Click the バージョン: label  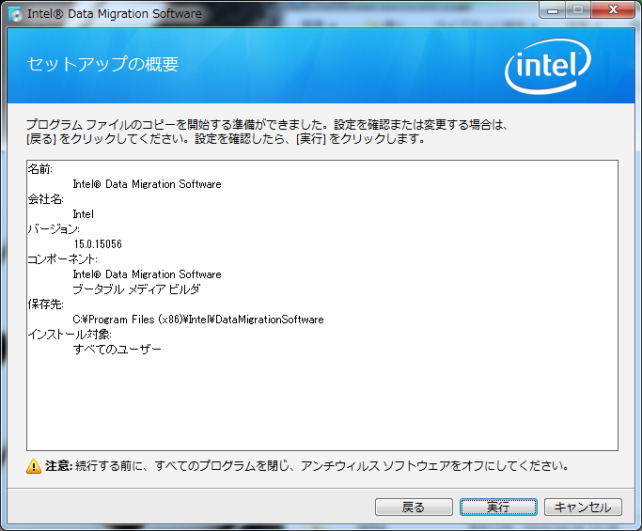point(53,229)
